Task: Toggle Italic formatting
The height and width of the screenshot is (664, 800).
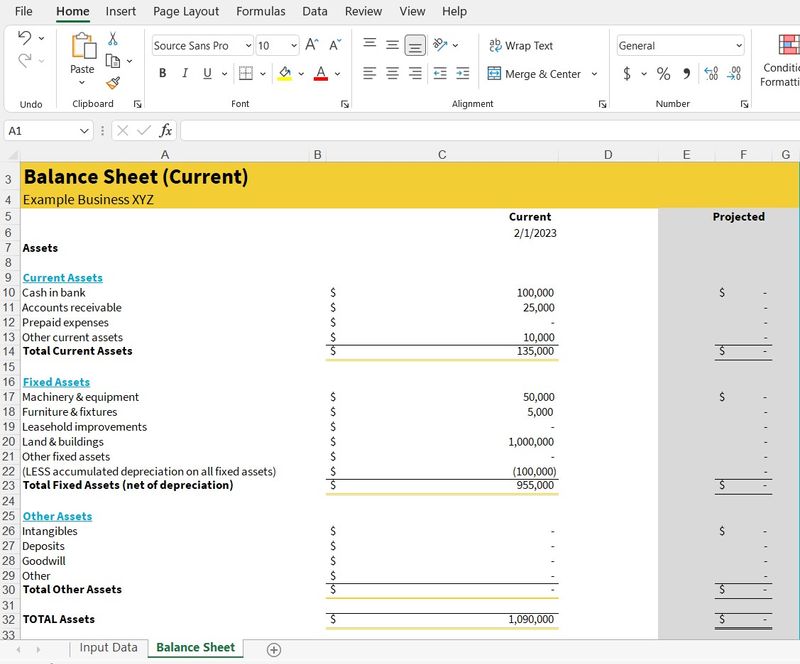Action: click(x=185, y=74)
